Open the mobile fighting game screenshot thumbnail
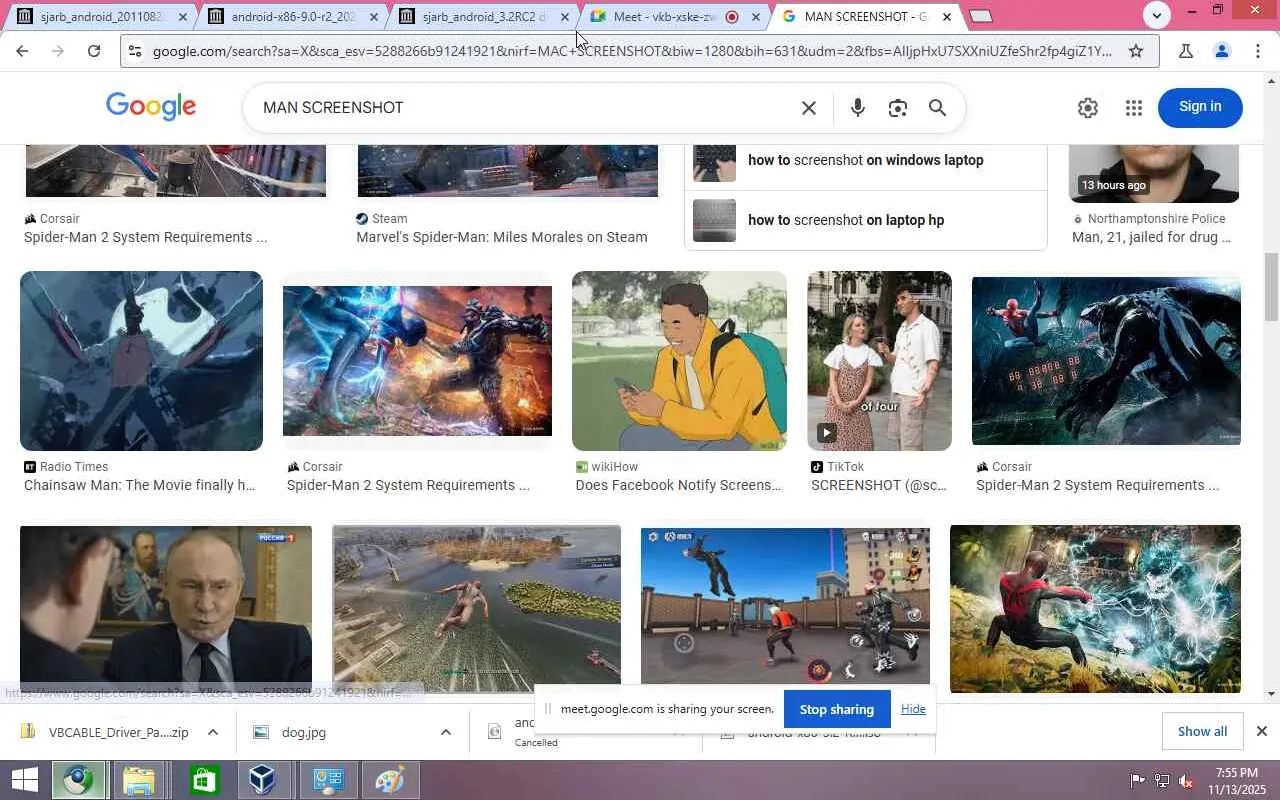The image size is (1280, 800). coord(785,606)
